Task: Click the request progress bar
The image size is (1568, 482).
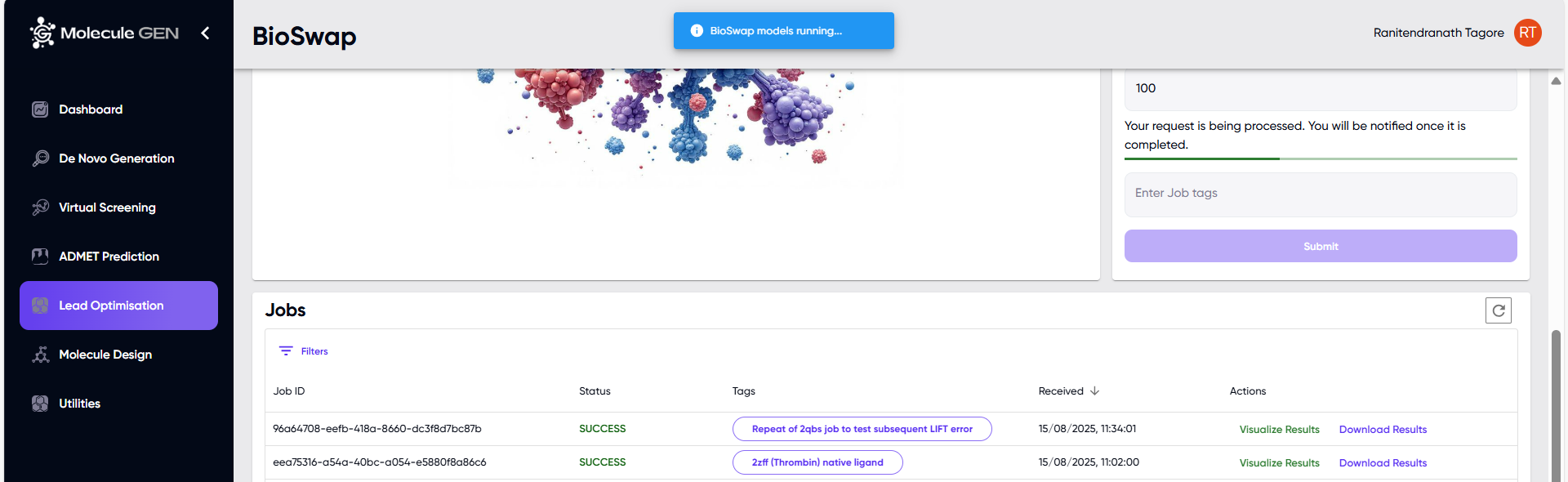Action: [1321, 158]
